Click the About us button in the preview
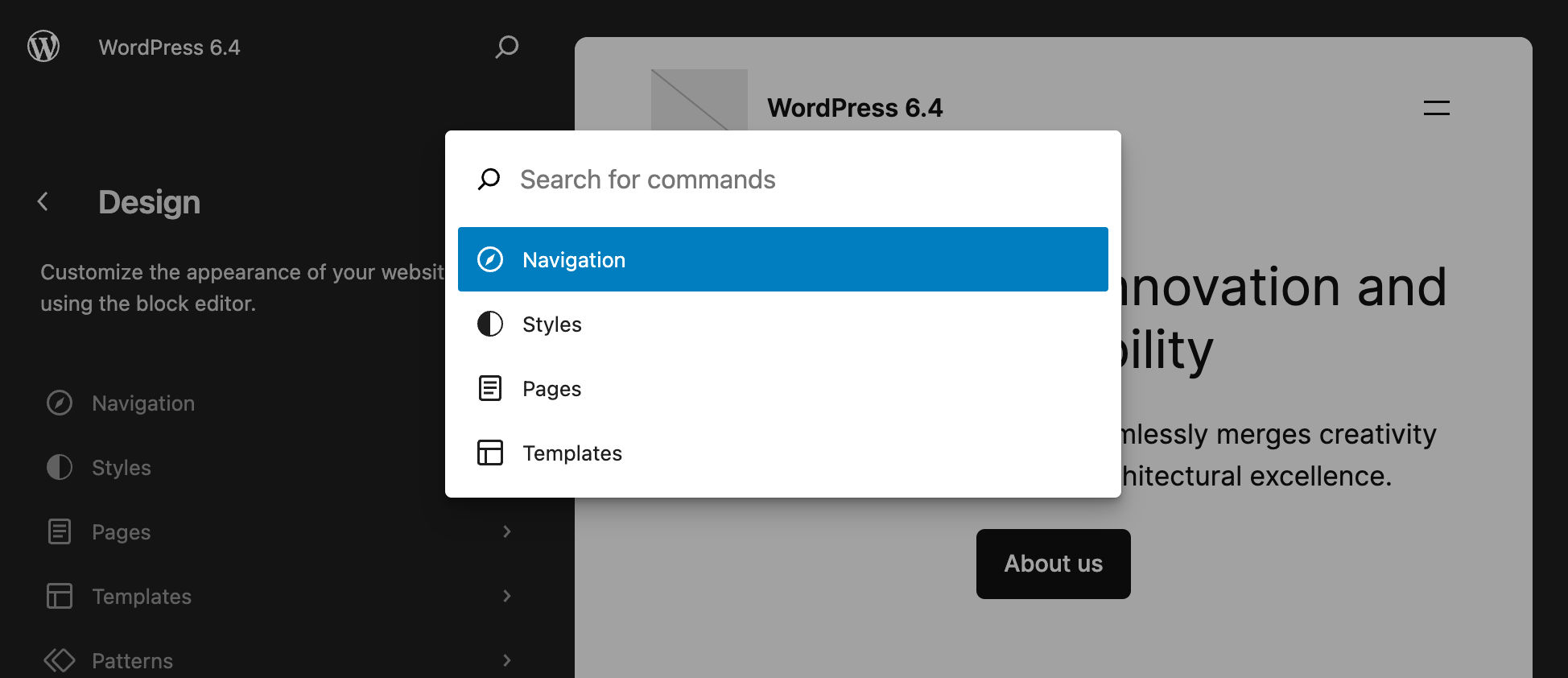This screenshot has width=1568, height=678. 1053,564
